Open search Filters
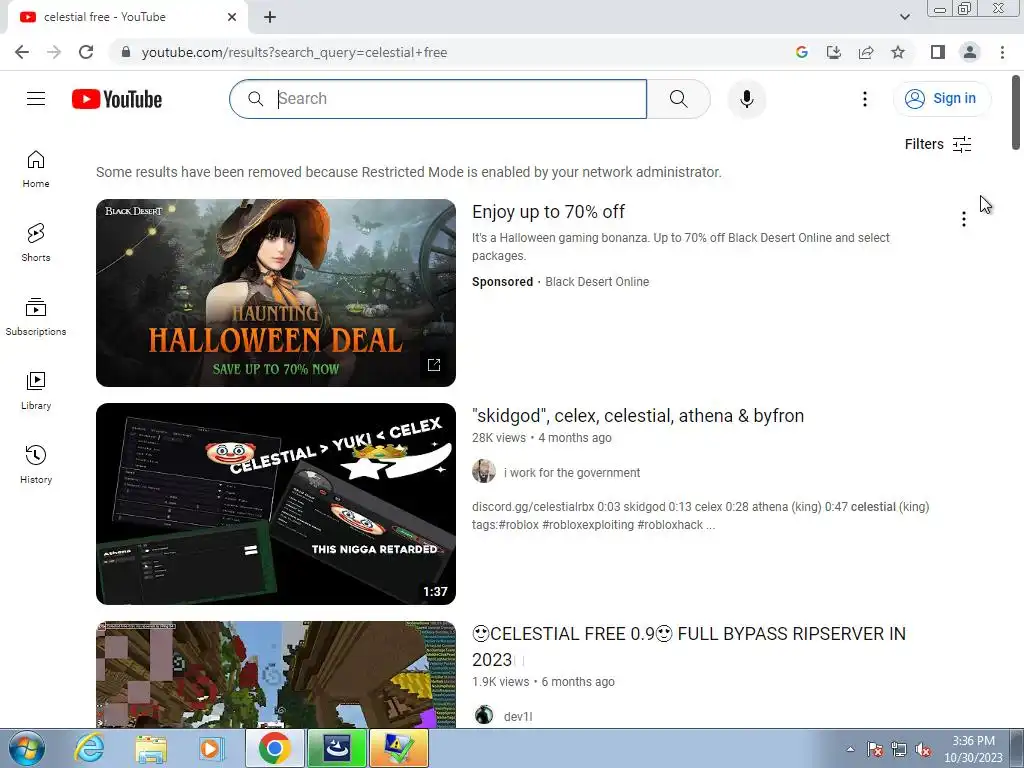Image resolution: width=1024 pixels, height=768 pixels. [x=938, y=144]
